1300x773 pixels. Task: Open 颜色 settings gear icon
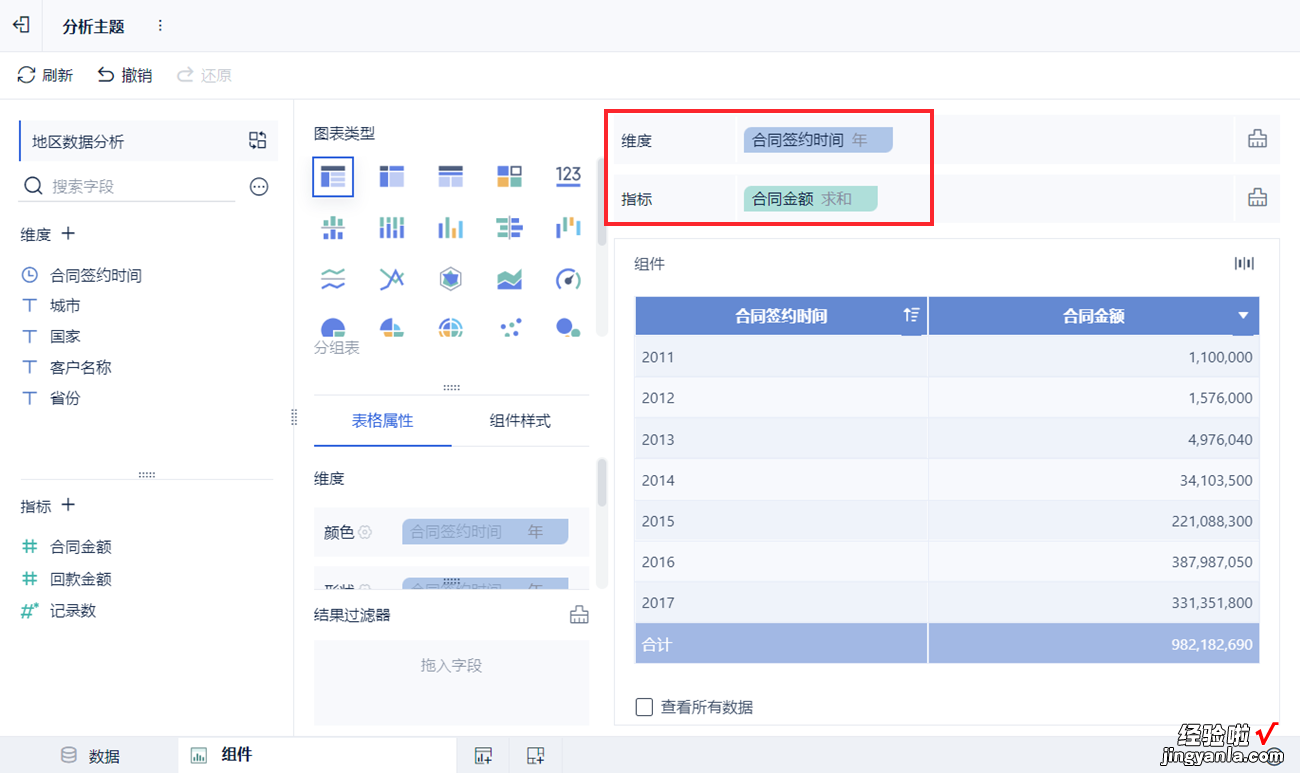pos(365,532)
